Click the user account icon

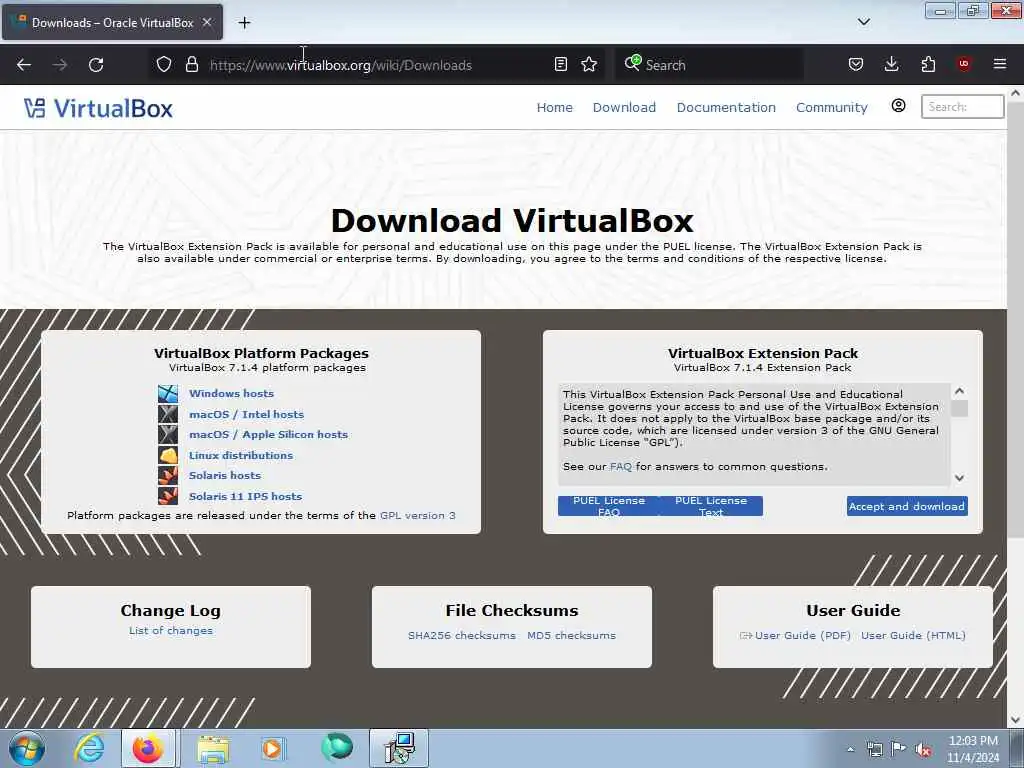pos(899,106)
